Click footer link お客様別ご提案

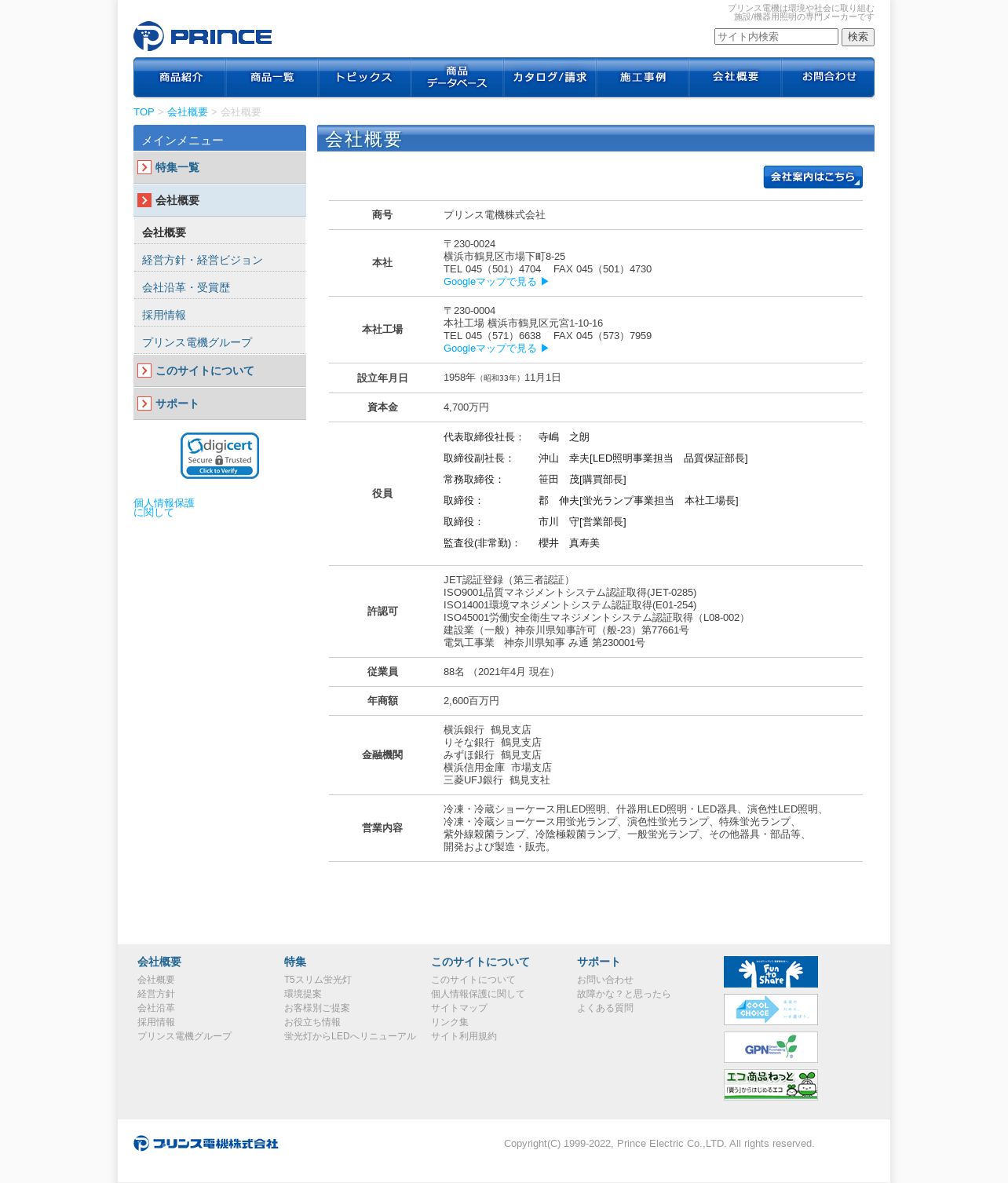click(x=317, y=1008)
